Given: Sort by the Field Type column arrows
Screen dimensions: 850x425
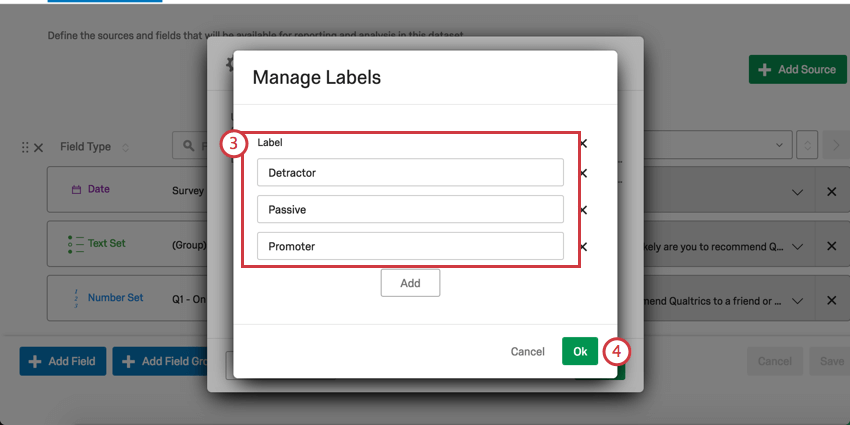Looking at the screenshot, I should coord(125,147).
